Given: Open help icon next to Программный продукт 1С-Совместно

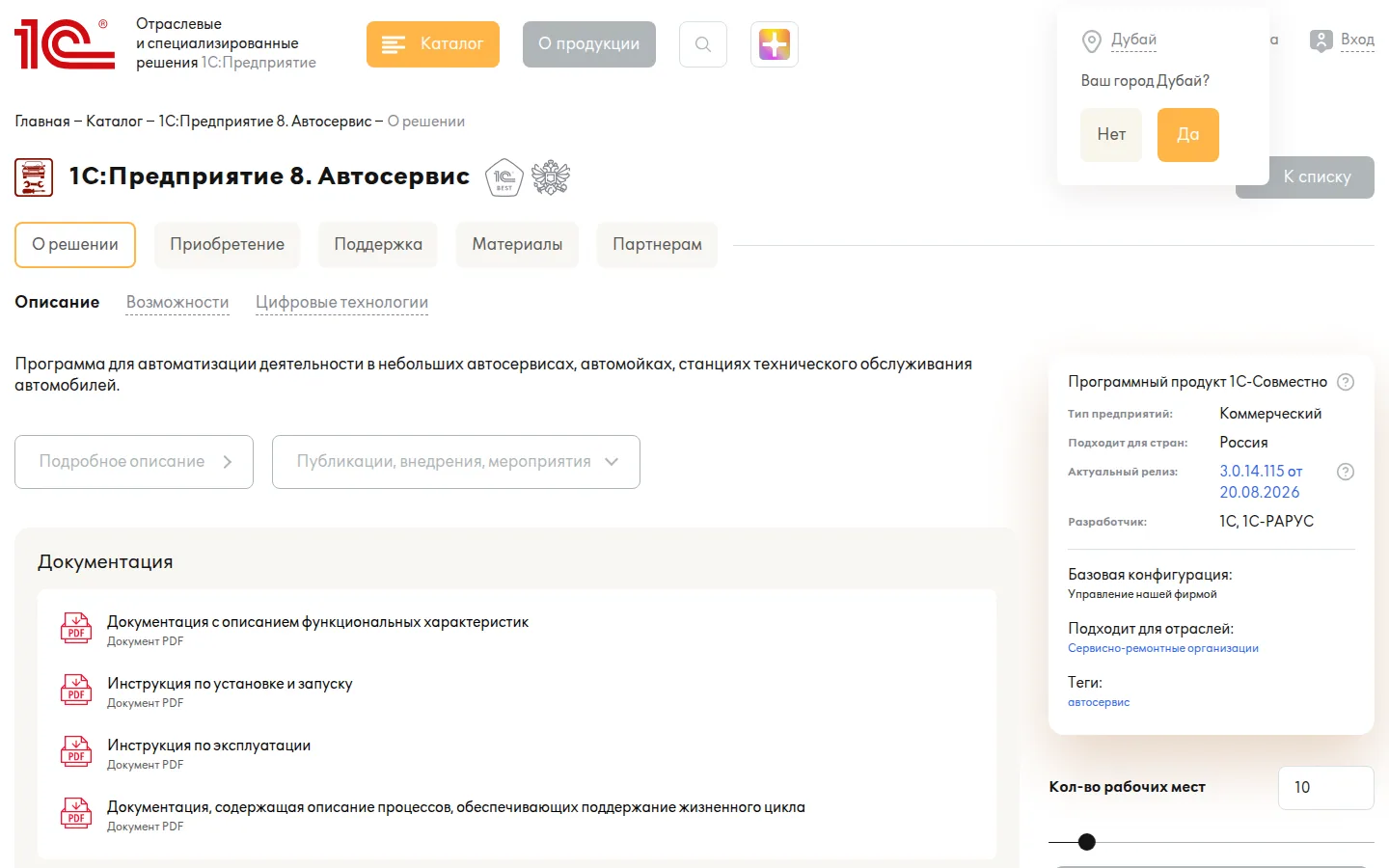Looking at the screenshot, I should [x=1346, y=382].
